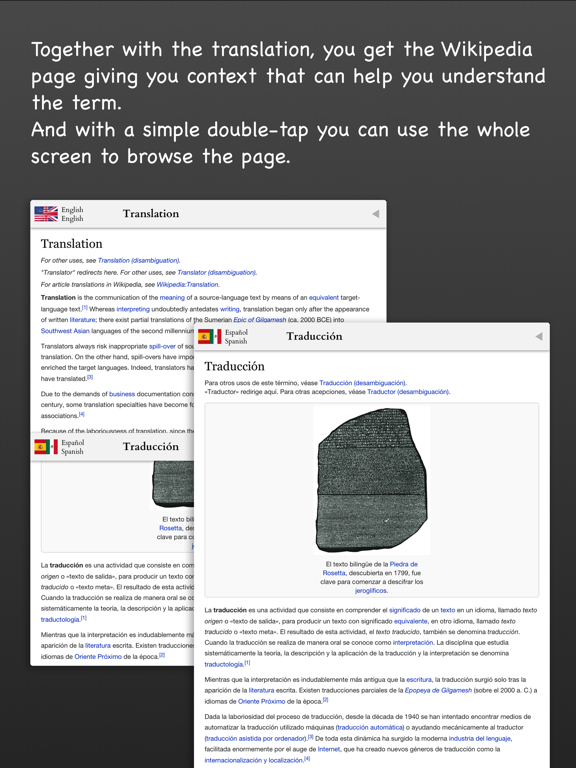Open the 'jeroglíficos' link in front window
Image resolution: width=576 pixels, height=768 pixels.
point(371,591)
